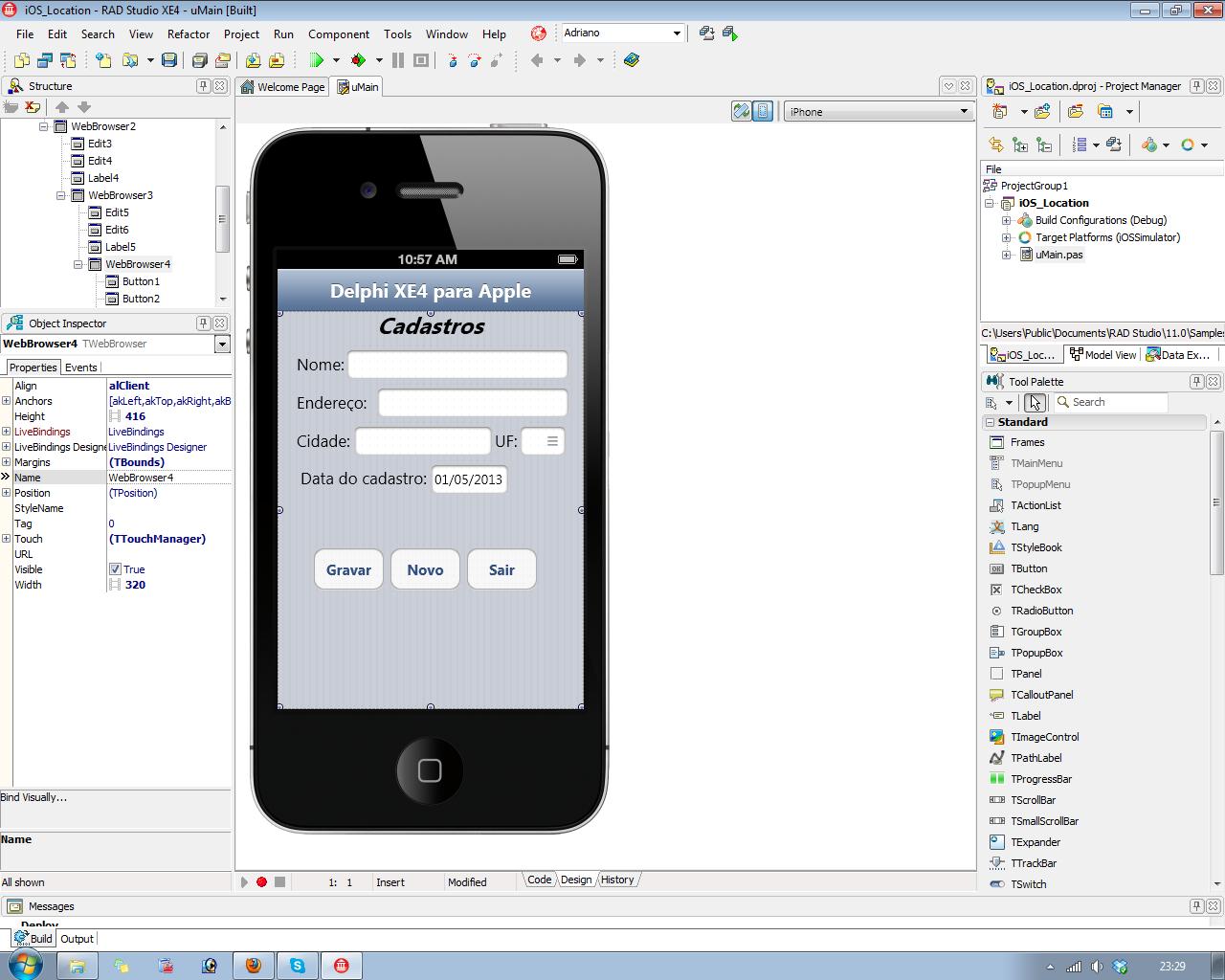Expand all nodes in Project Manager toolbar
The height and width of the screenshot is (980, 1225).
(x=1020, y=145)
